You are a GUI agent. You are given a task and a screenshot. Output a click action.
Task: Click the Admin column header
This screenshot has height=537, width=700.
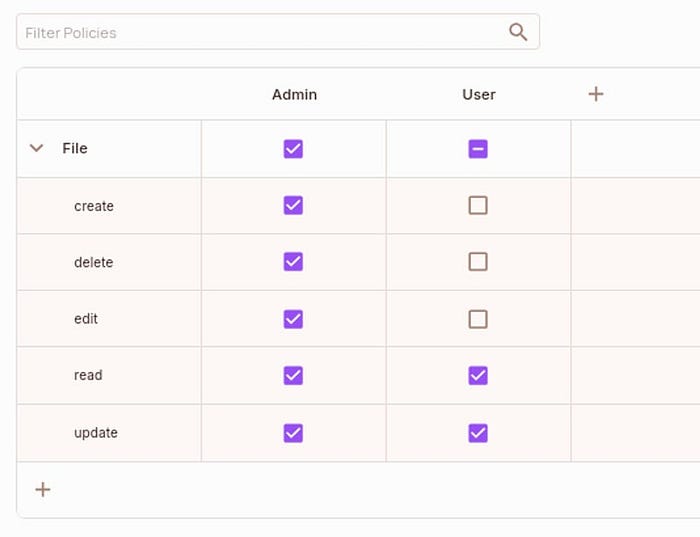[x=294, y=94]
